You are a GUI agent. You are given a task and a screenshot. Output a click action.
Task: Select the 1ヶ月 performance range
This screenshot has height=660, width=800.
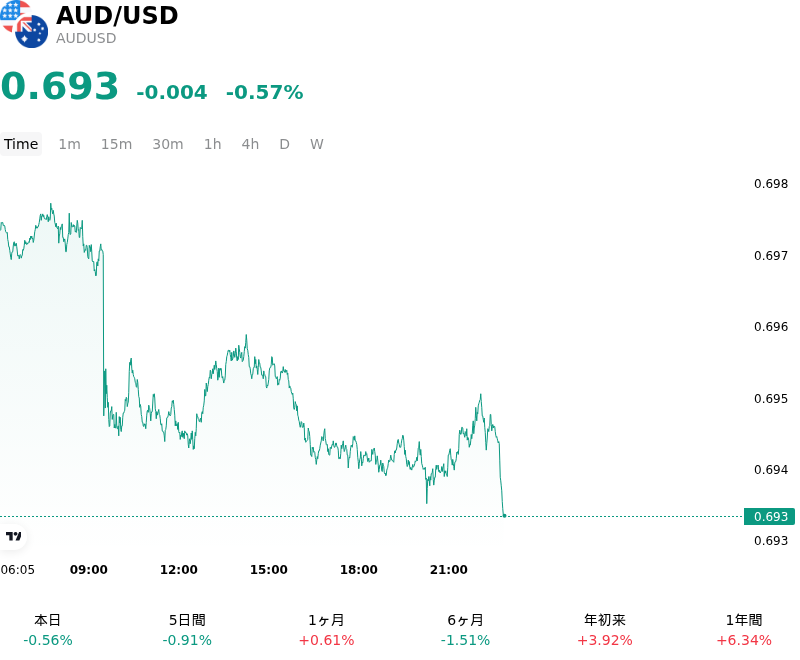327,630
